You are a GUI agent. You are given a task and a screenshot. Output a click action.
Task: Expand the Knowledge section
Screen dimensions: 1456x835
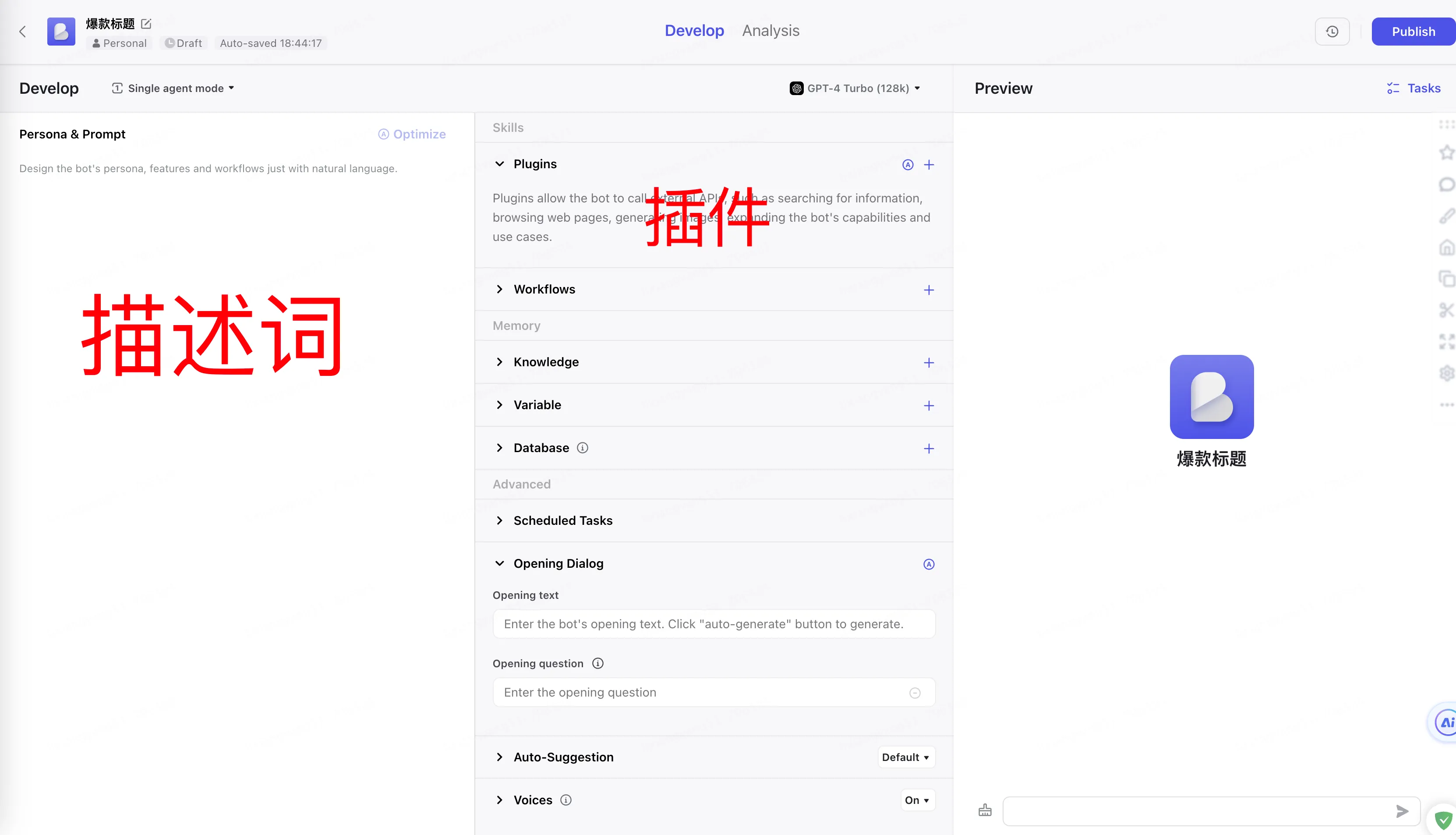click(499, 362)
